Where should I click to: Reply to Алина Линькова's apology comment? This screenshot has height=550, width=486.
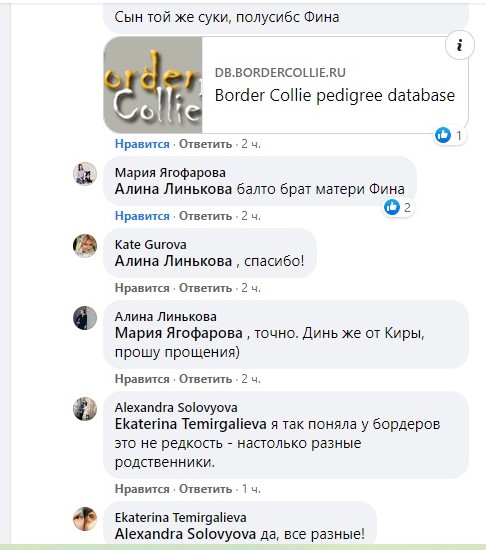(x=205, y=379)
